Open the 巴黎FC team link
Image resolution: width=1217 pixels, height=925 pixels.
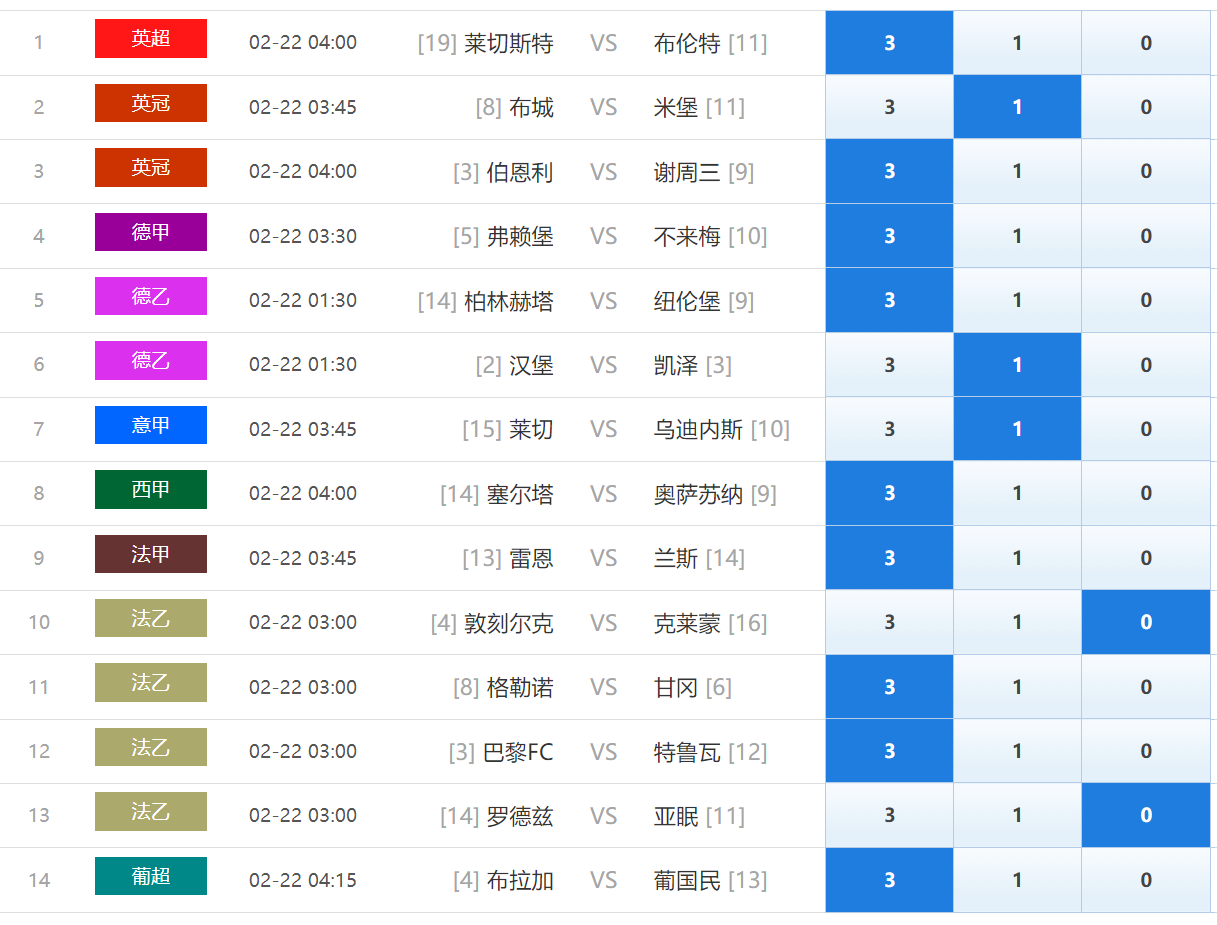click(x=518, y=752)
